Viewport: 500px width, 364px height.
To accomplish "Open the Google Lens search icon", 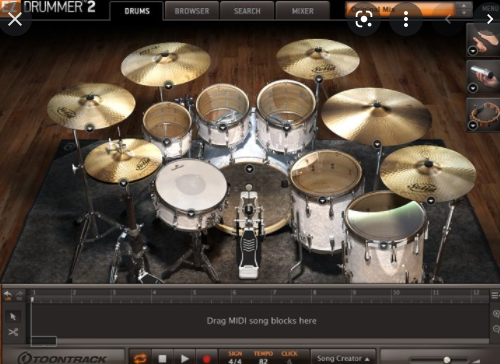I will (x=364, y=20).
